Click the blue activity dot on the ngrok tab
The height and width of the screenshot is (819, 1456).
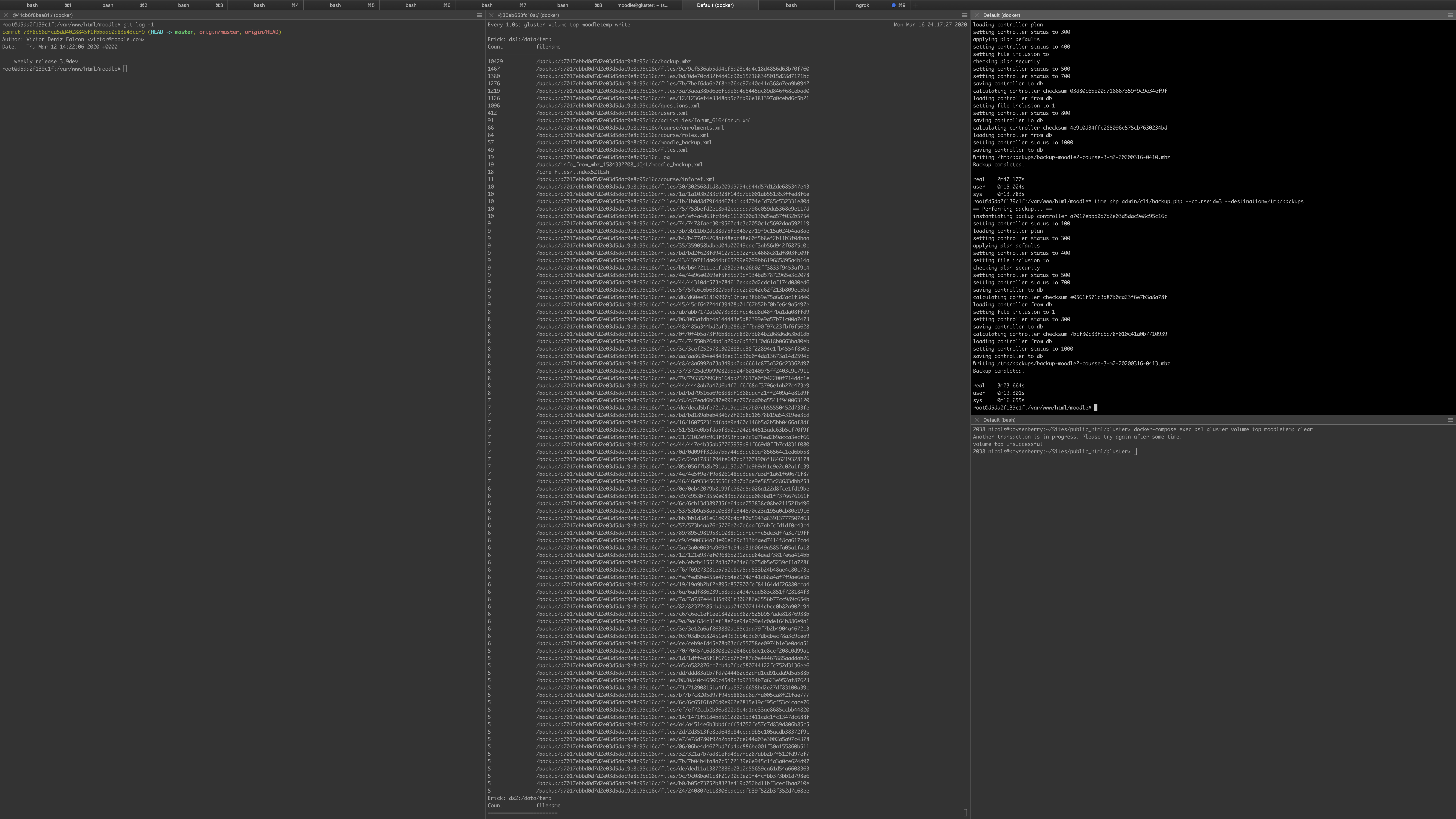(893, 5)
